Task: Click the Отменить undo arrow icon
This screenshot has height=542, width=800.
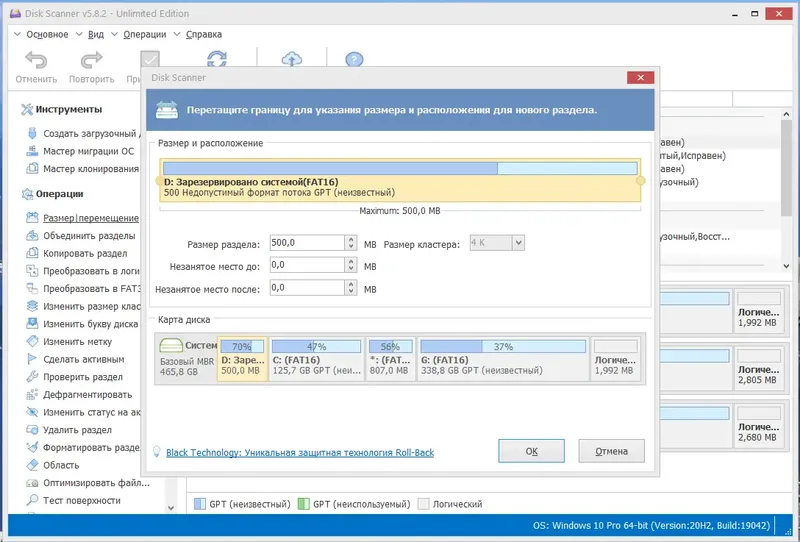Action: click(36, 60)
